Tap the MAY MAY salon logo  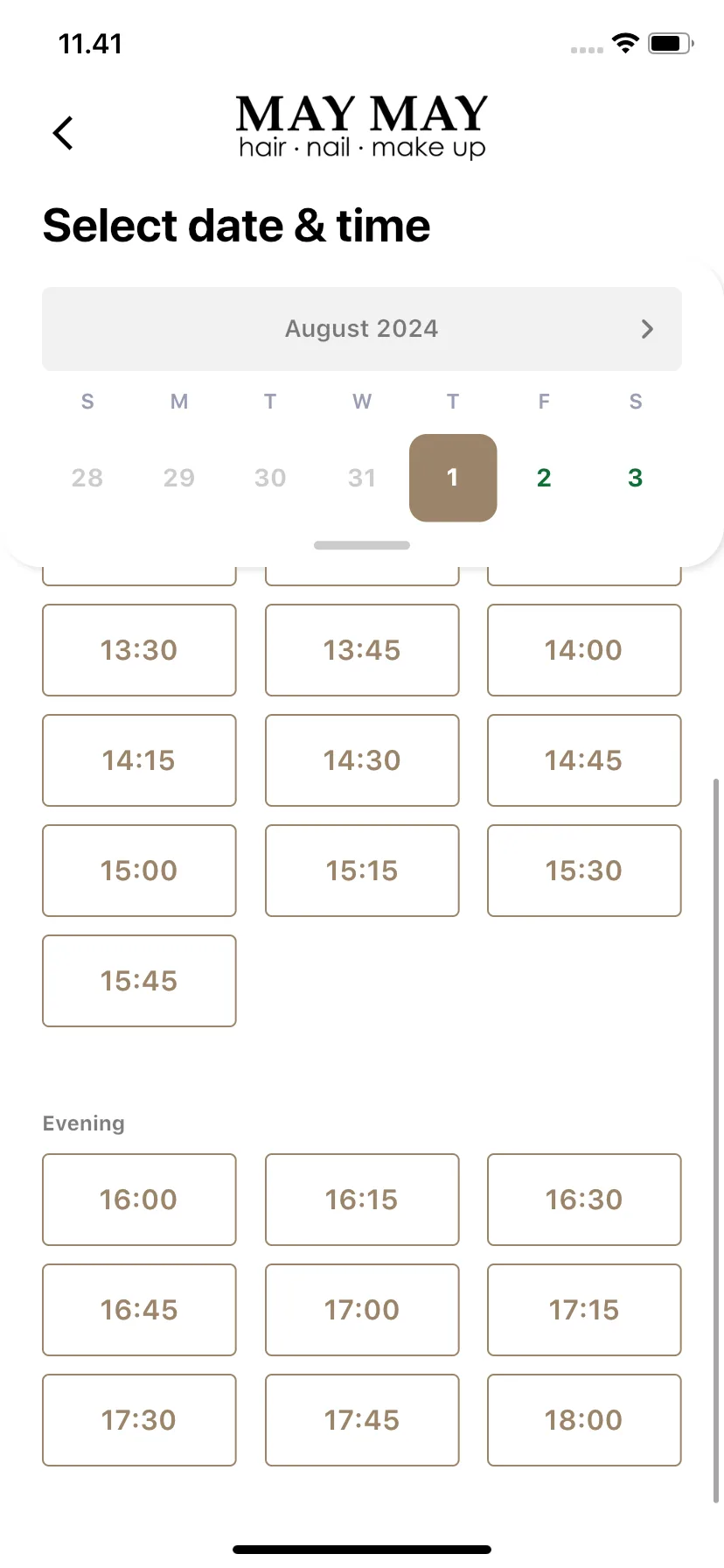(x=362, y=128)
